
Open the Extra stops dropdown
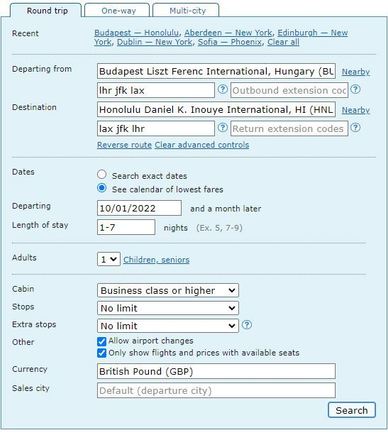coord(168,326)
